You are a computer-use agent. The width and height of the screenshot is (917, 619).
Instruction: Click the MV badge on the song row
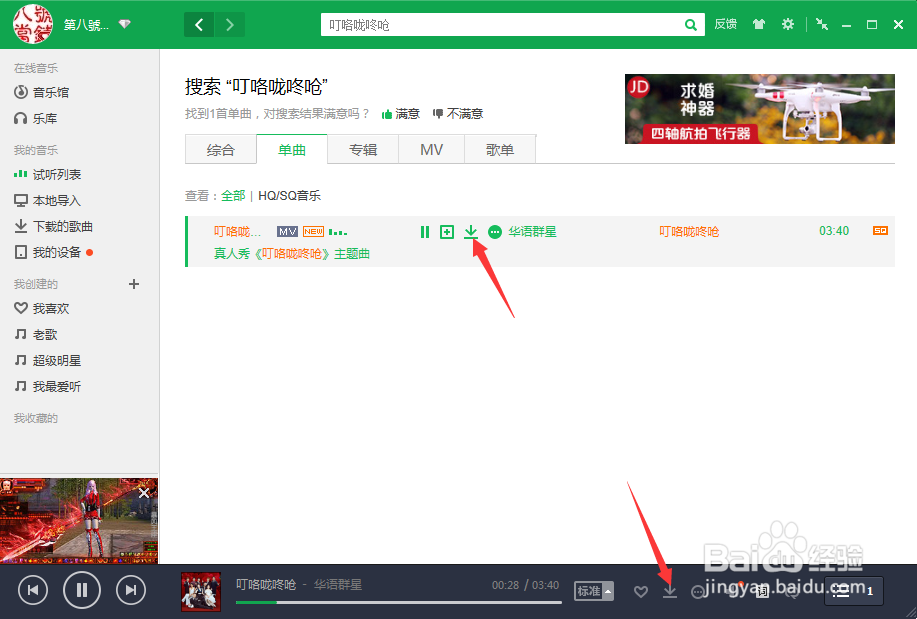click(x=287, y=232)
